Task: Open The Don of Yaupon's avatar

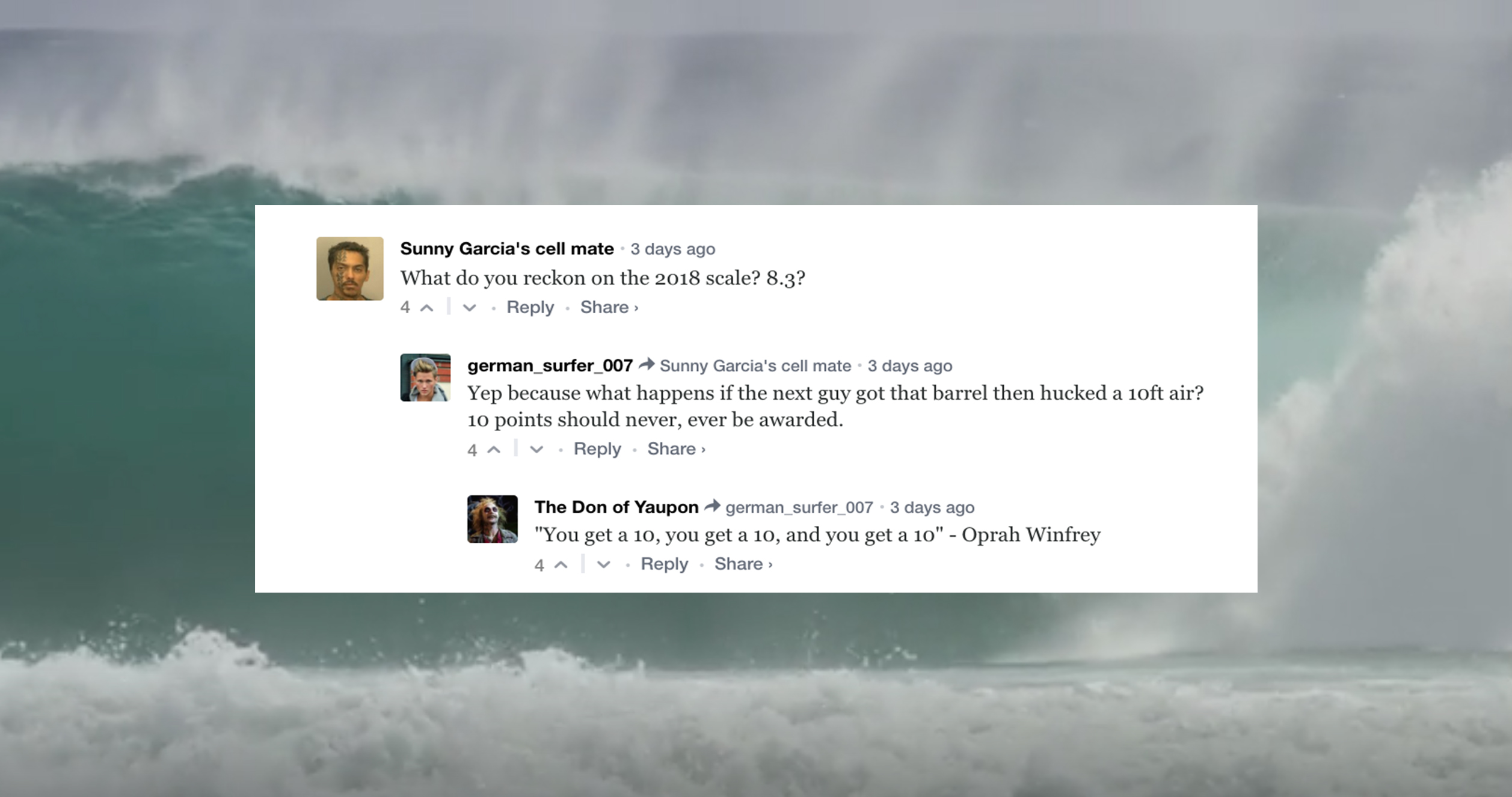Action: point(493,519)
